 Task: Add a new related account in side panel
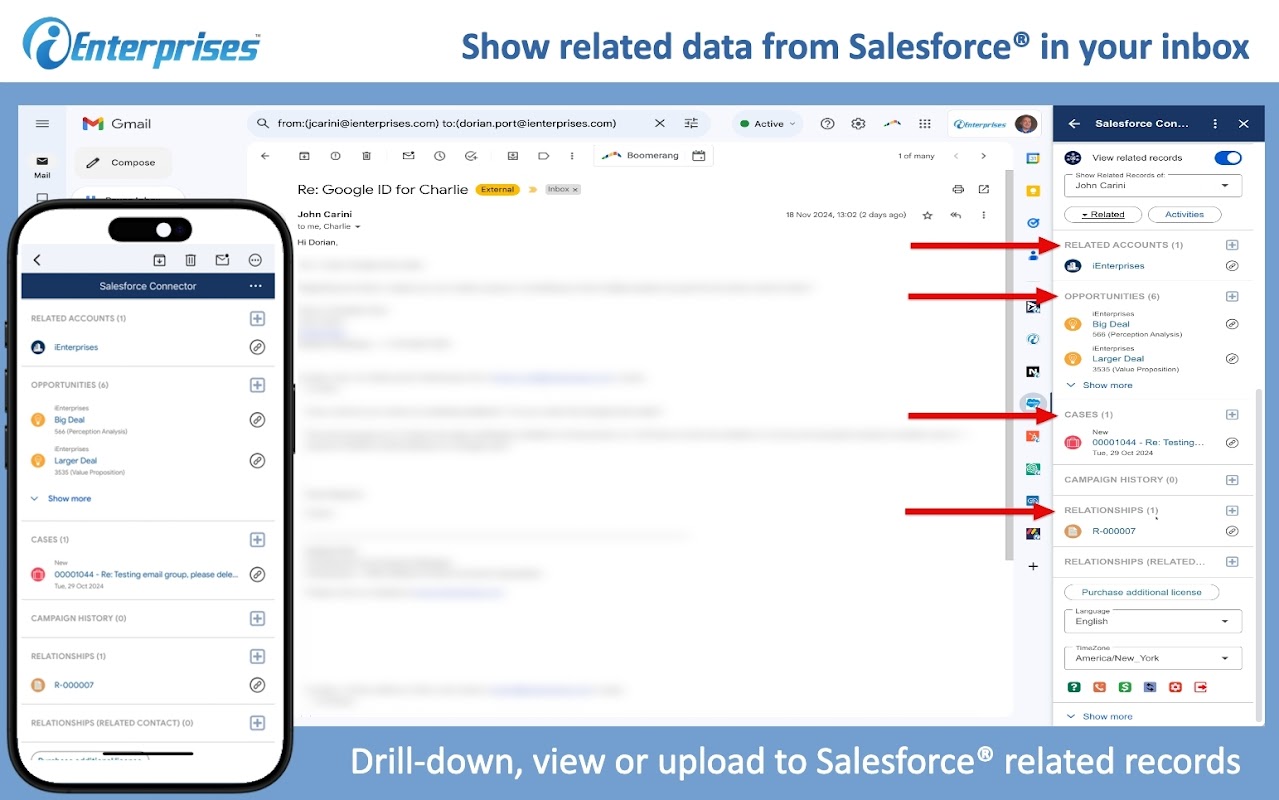click(x=1232, y=245)
